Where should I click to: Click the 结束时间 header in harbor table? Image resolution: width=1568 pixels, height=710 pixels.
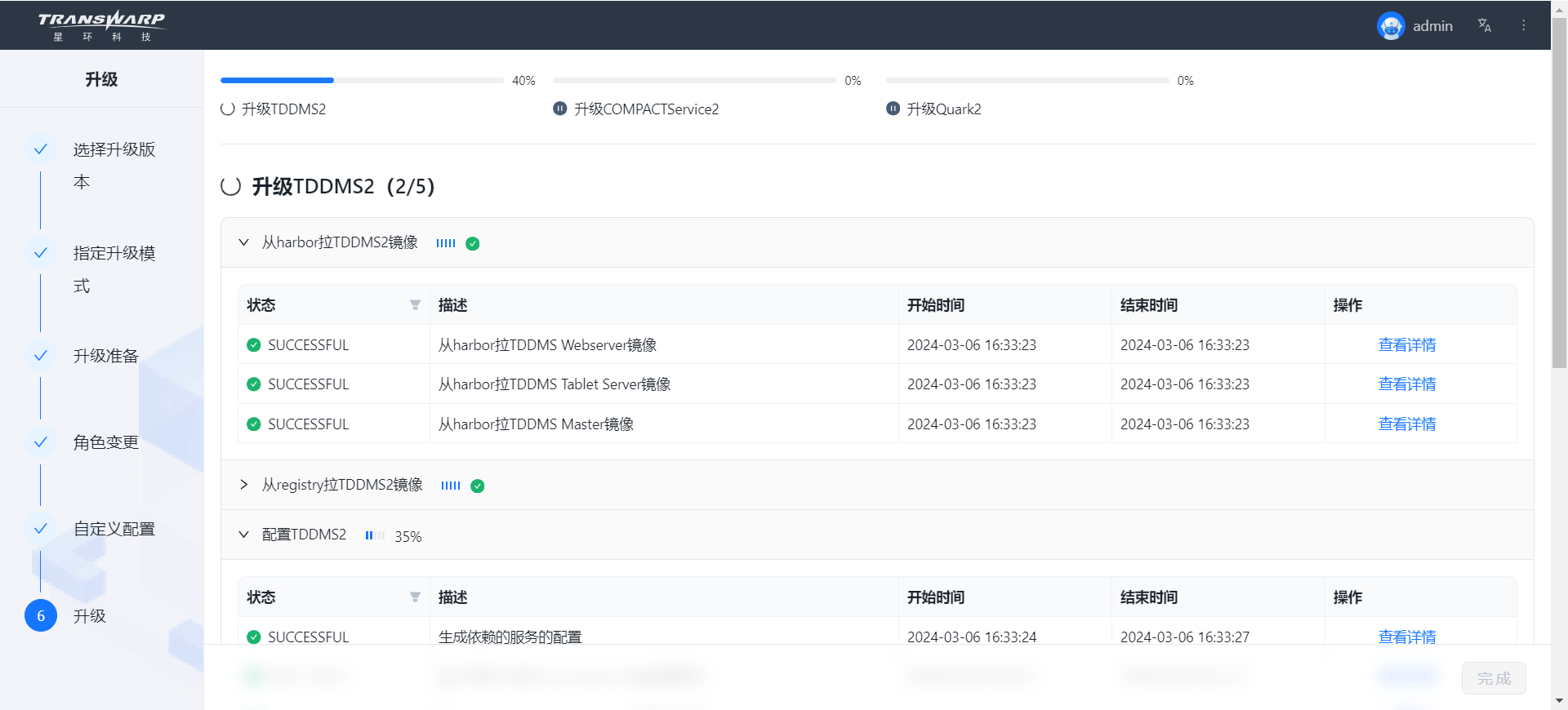(x=1149, y=305)
